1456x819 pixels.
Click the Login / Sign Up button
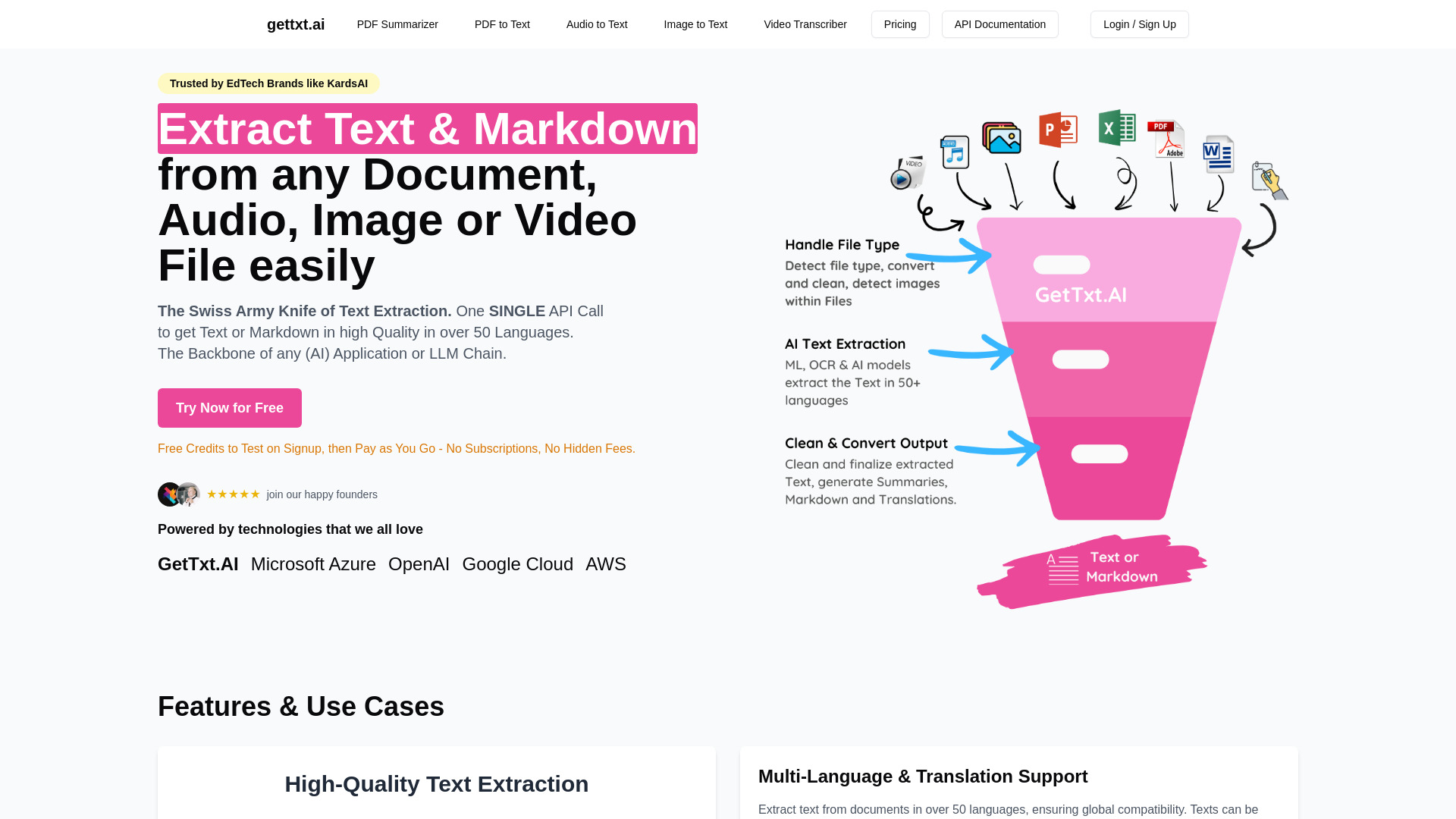pyautogui.click(x=1140, y=24)
